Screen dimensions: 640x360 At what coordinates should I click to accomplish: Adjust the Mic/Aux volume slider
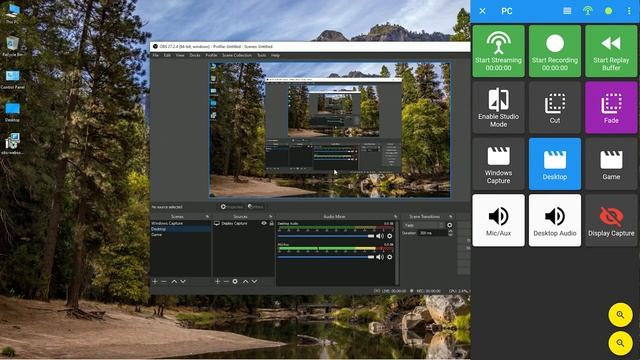[x=326, y=257]
